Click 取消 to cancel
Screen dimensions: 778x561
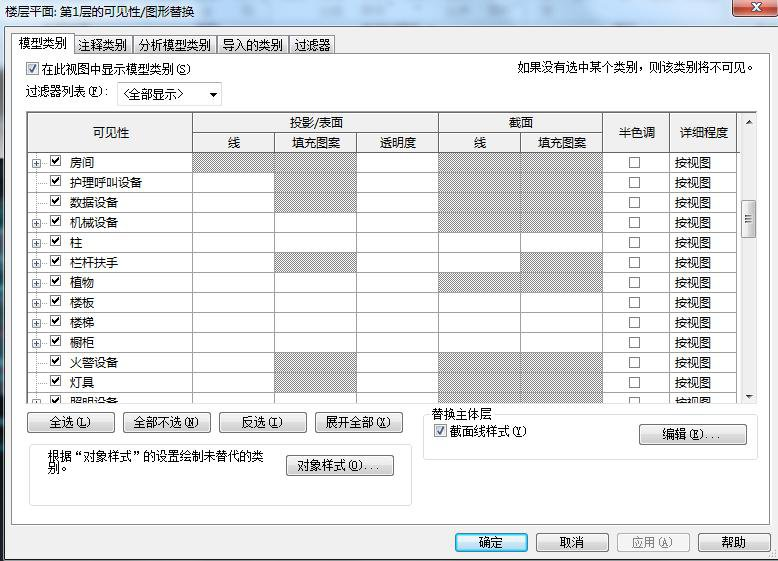[572, 543]
